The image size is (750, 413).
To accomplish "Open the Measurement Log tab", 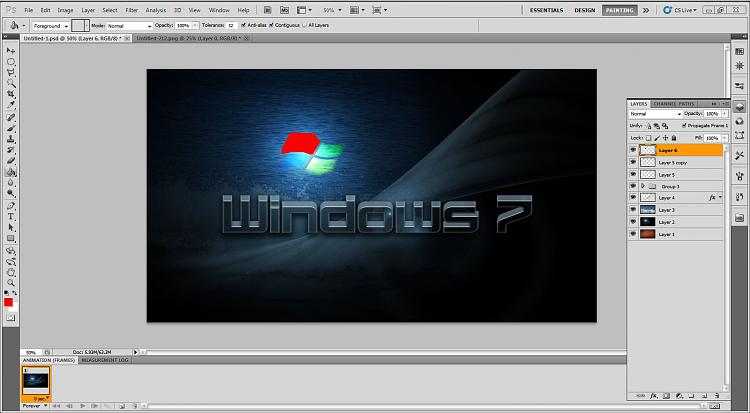I will pyautogui.click(x=105, y=360).
